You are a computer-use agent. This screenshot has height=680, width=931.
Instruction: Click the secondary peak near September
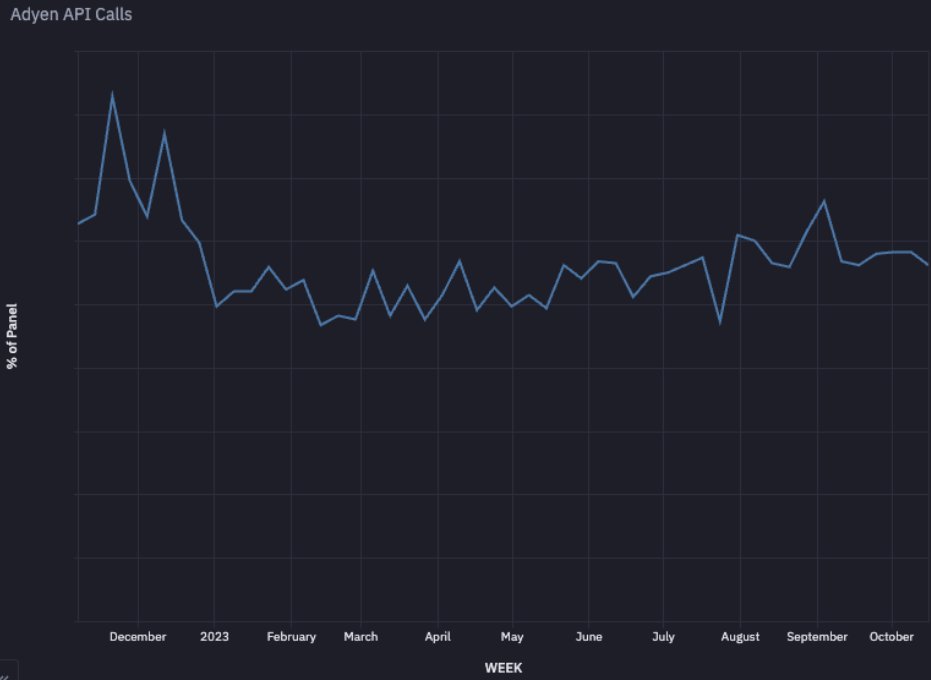point(822,200)
